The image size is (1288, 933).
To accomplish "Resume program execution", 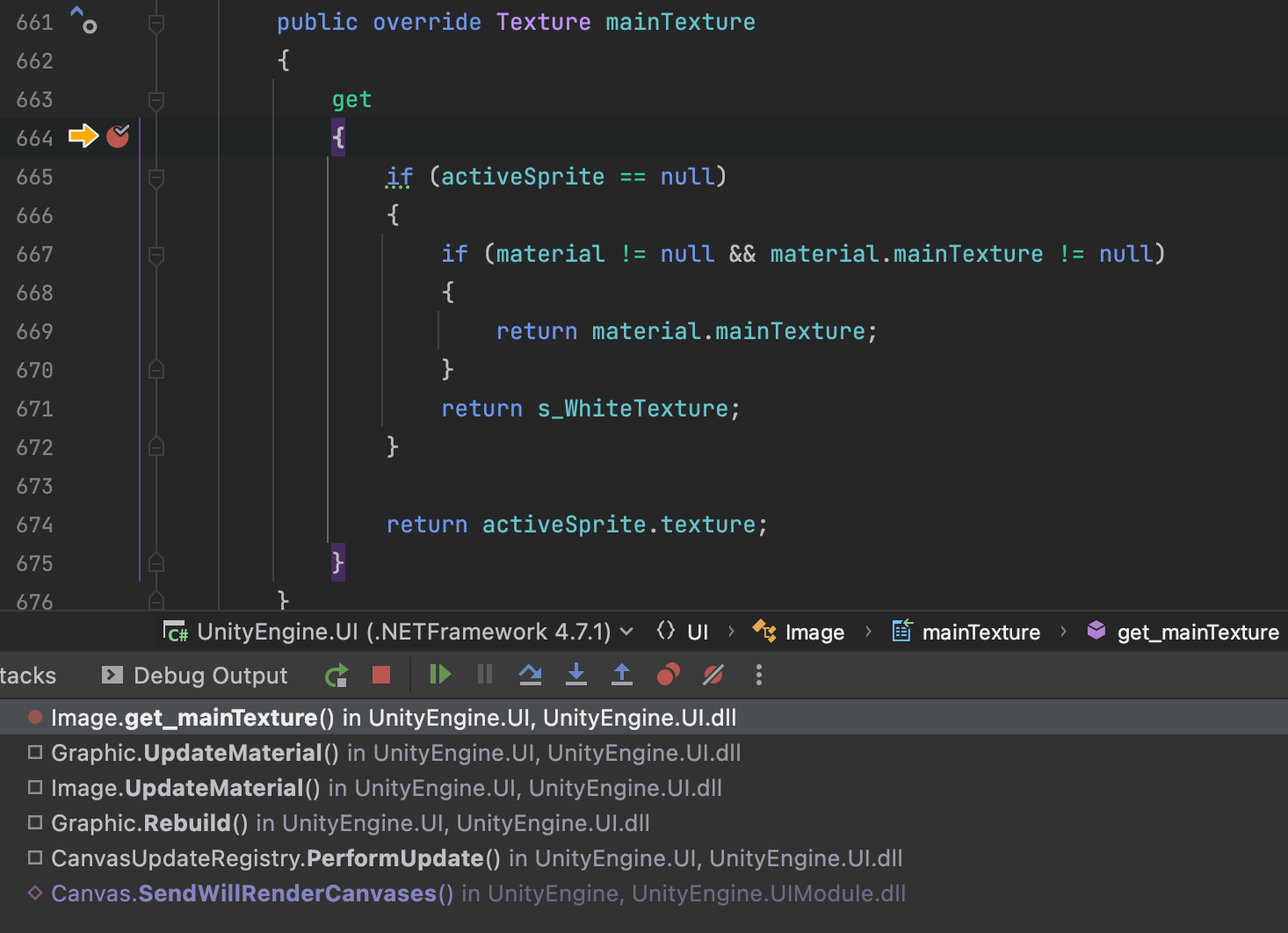I will click(439, 675).
